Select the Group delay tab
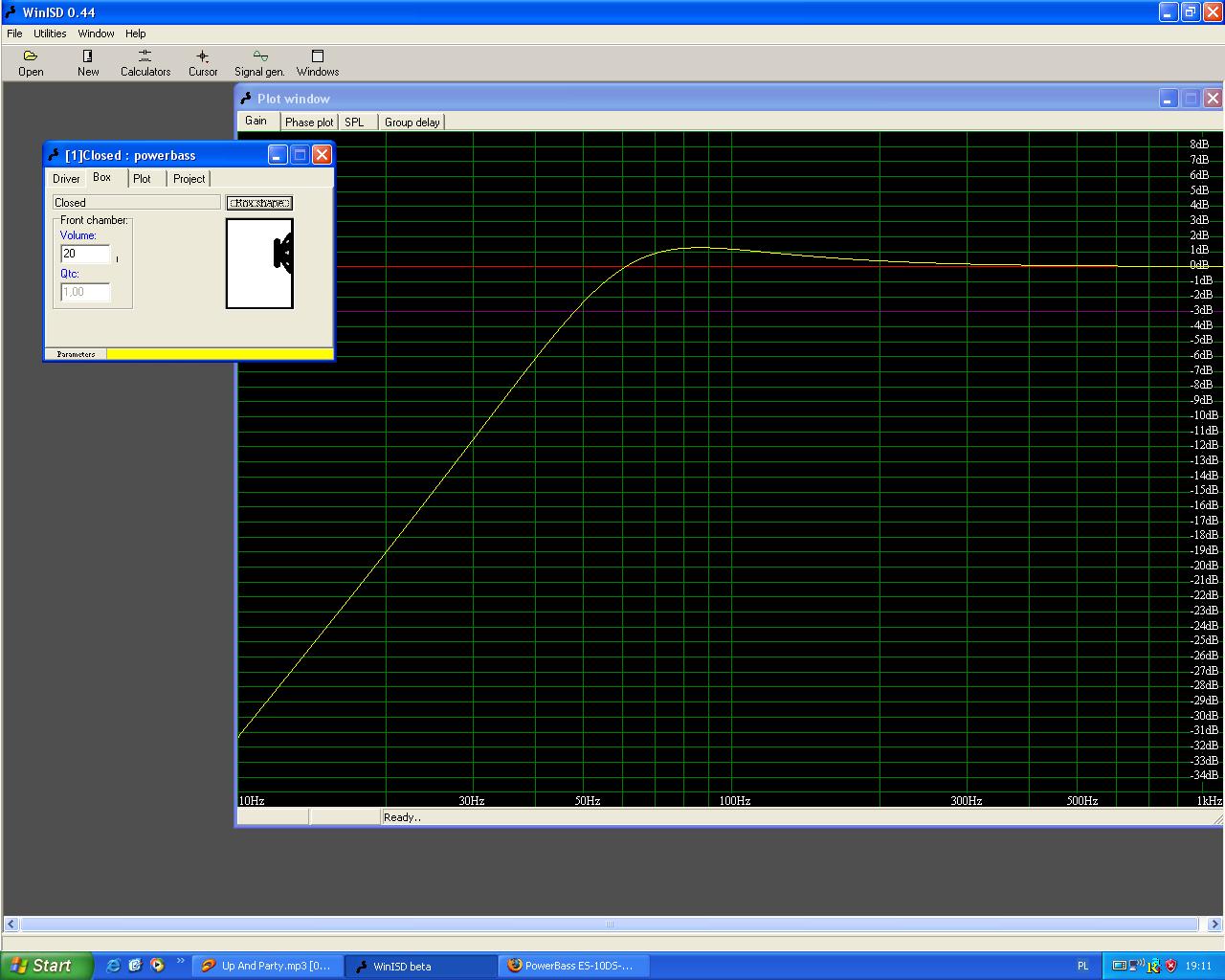This screenshot has height=980, width=1225. (412, 122)
